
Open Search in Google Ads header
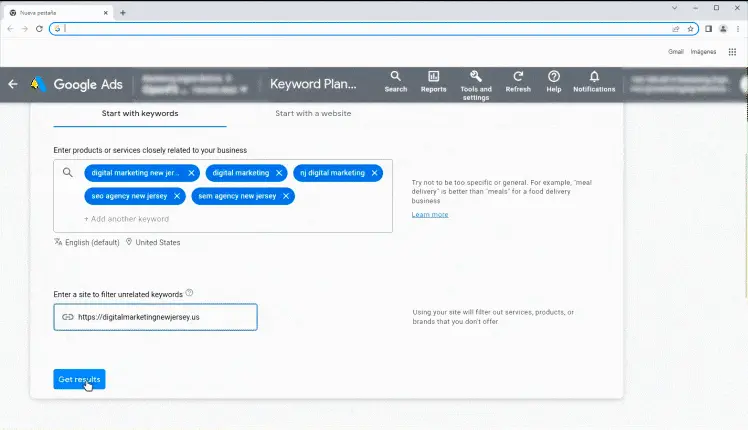(395, 82)
